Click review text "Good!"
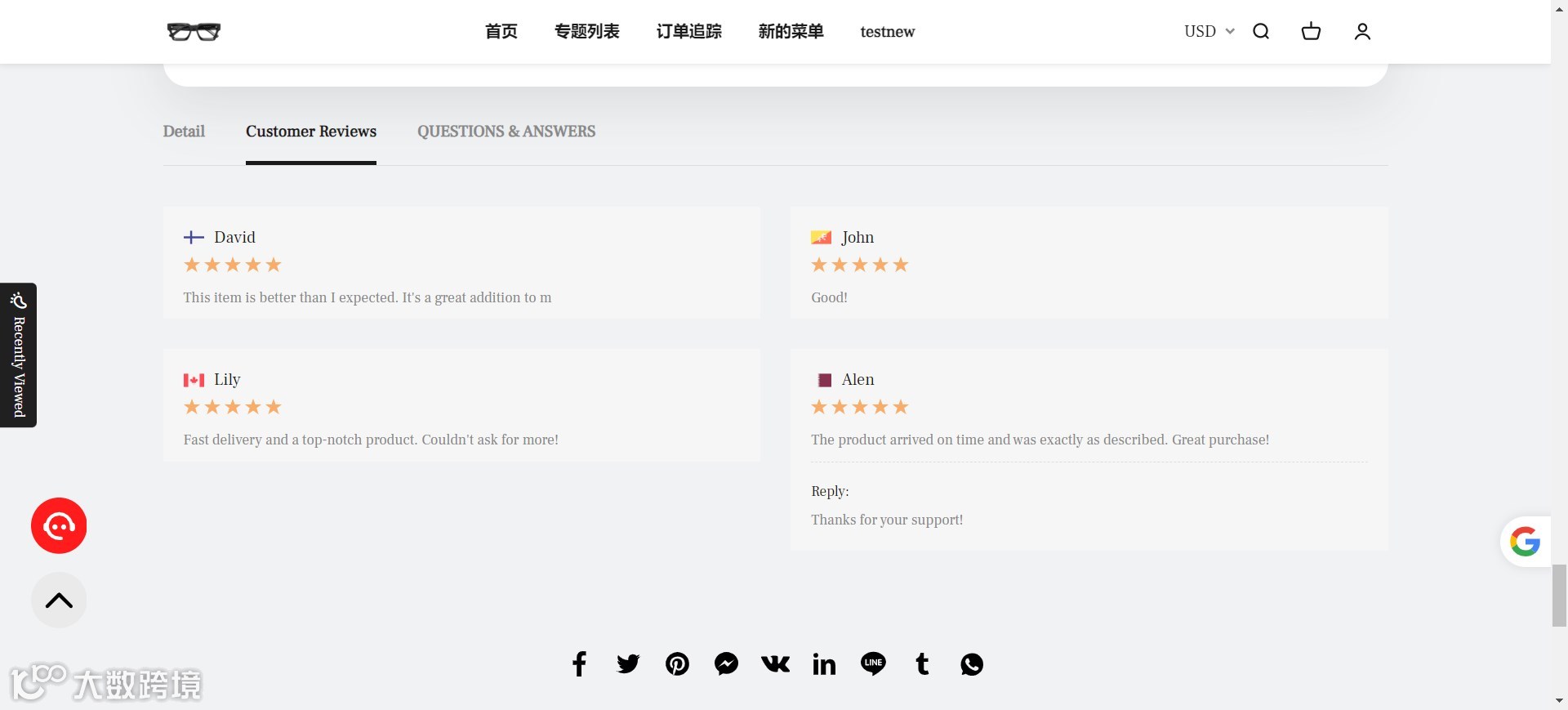 829,297
